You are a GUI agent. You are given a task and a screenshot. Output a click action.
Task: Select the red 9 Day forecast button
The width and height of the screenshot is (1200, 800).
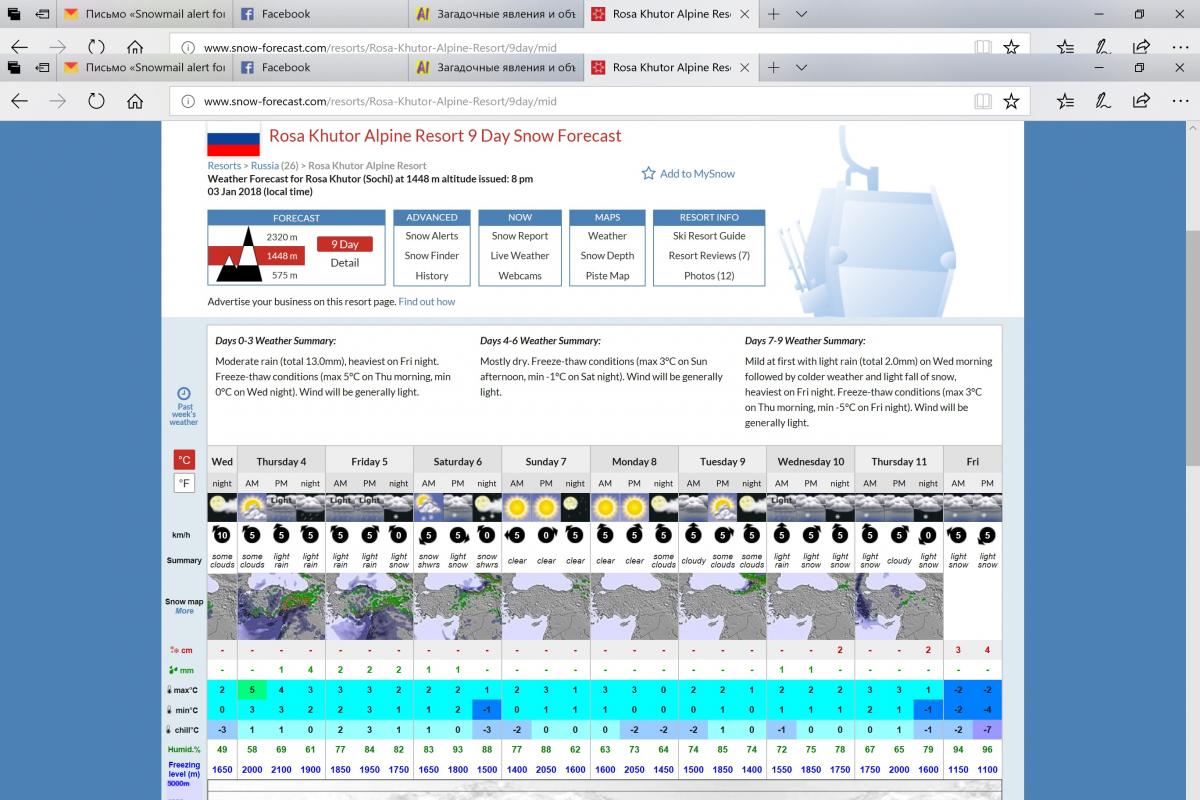[345, 244]
